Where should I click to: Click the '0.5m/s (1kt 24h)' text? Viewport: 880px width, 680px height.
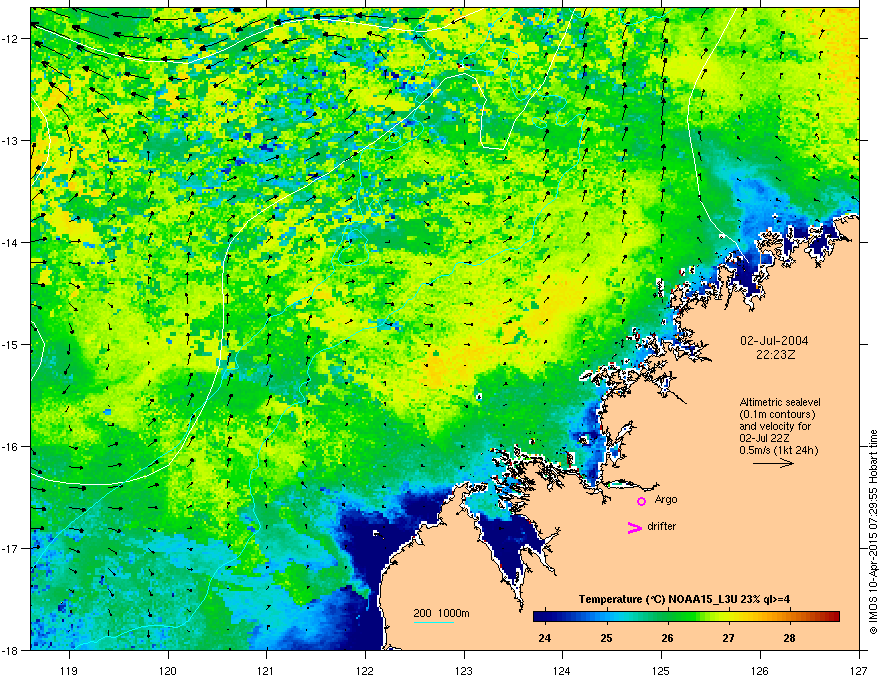(779, 450)
